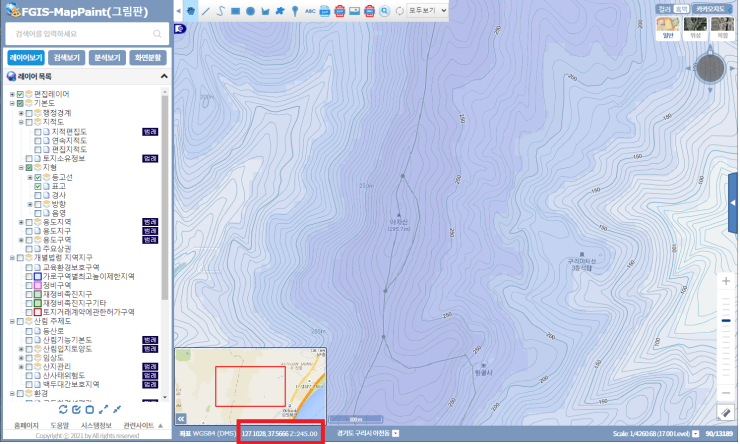This screenshot has height=444, width=740.
Task: Enable the 경사 layer checkbox
Action: click(38, 195)
